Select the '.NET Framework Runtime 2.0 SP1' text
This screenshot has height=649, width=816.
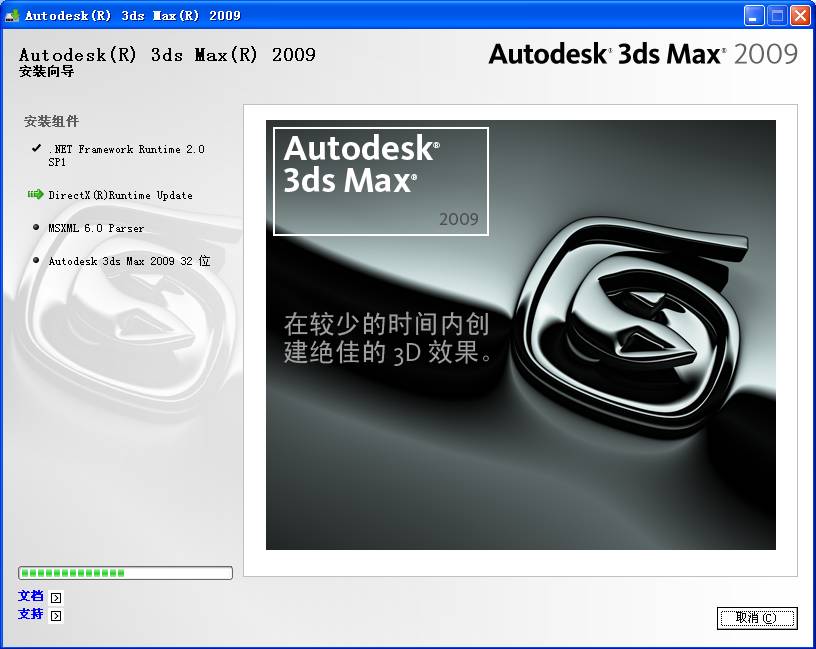click(126, 156)
